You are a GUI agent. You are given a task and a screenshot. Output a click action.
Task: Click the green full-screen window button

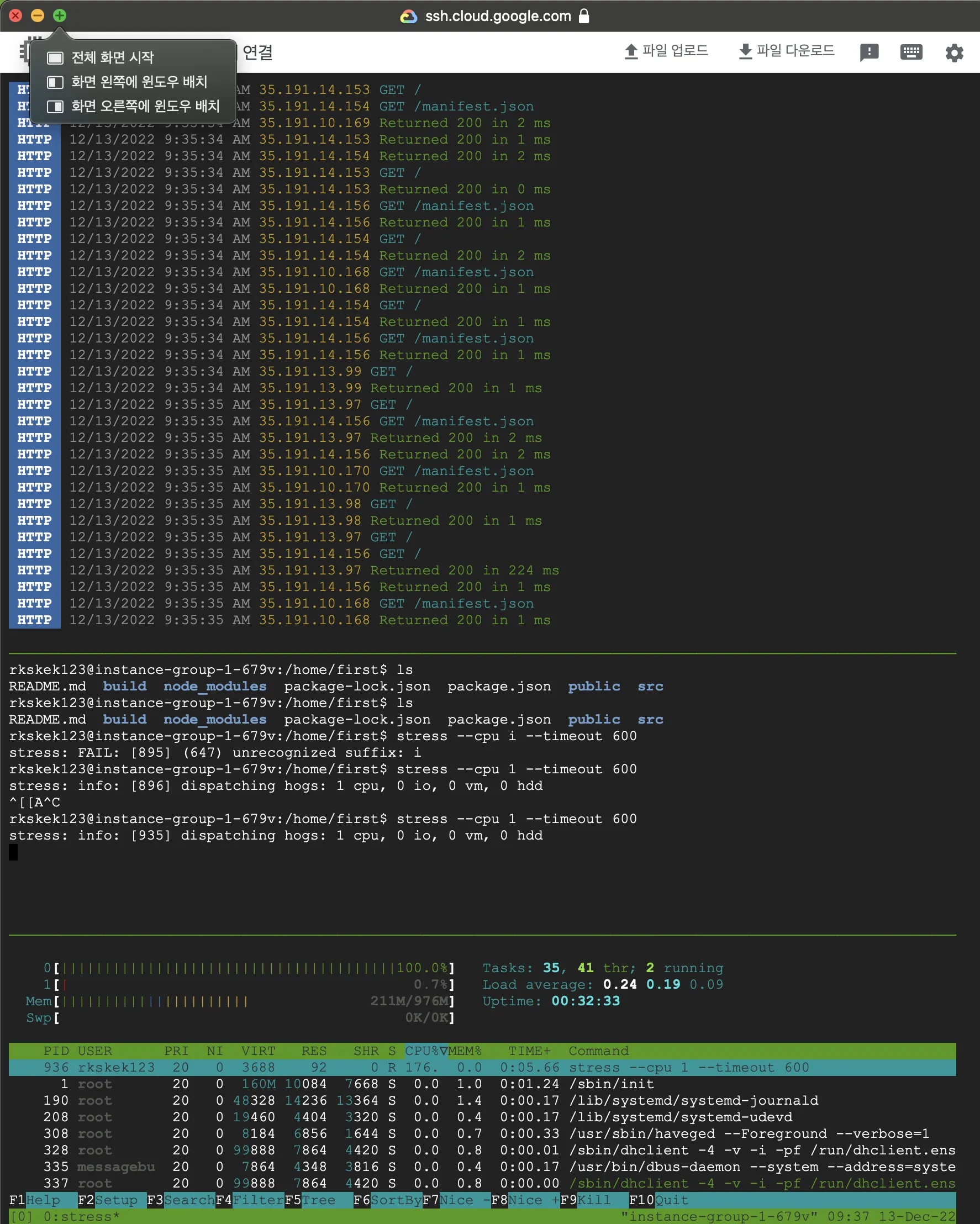tap(60, 15)
